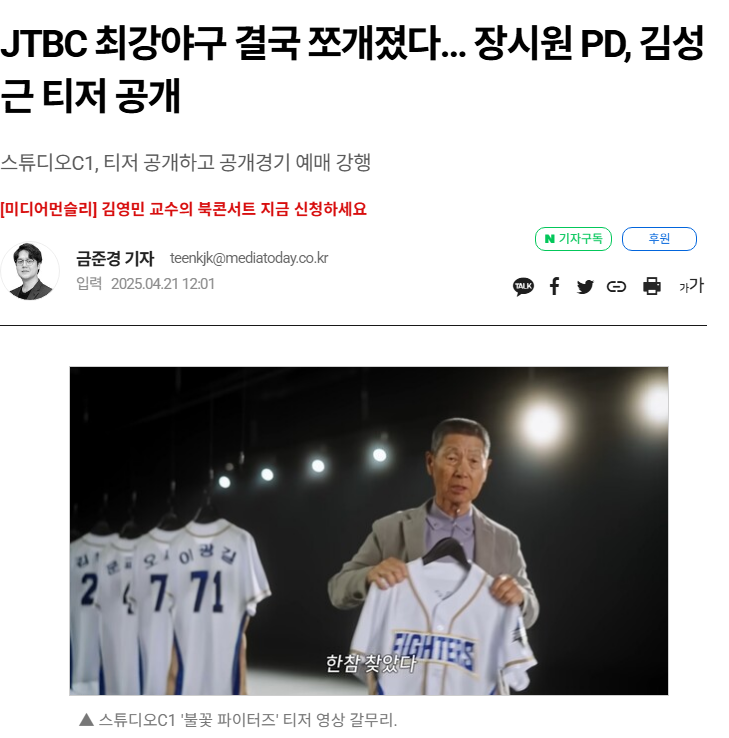Open reporter 금준경 기자 name link
The width and height of the screenshot is (729, 738).
tap(115, 258)
